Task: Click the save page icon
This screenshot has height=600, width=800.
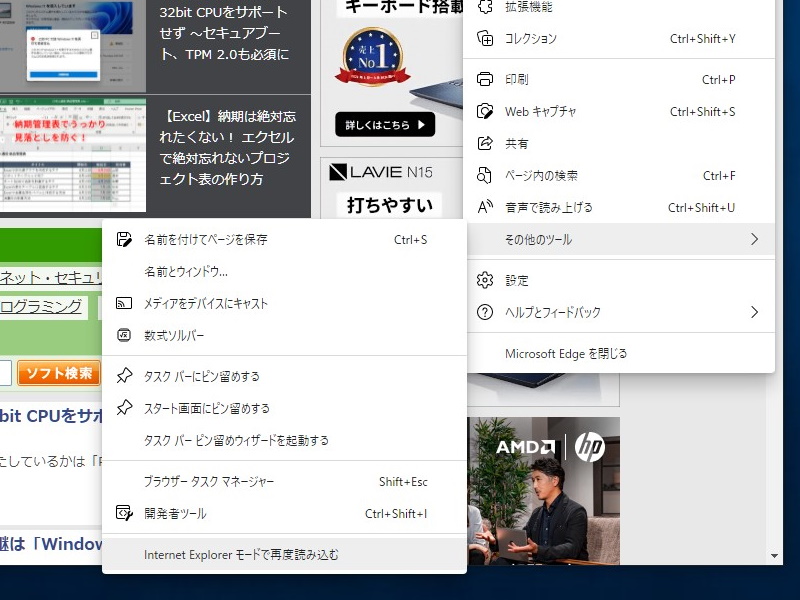Action: [124, 239]
